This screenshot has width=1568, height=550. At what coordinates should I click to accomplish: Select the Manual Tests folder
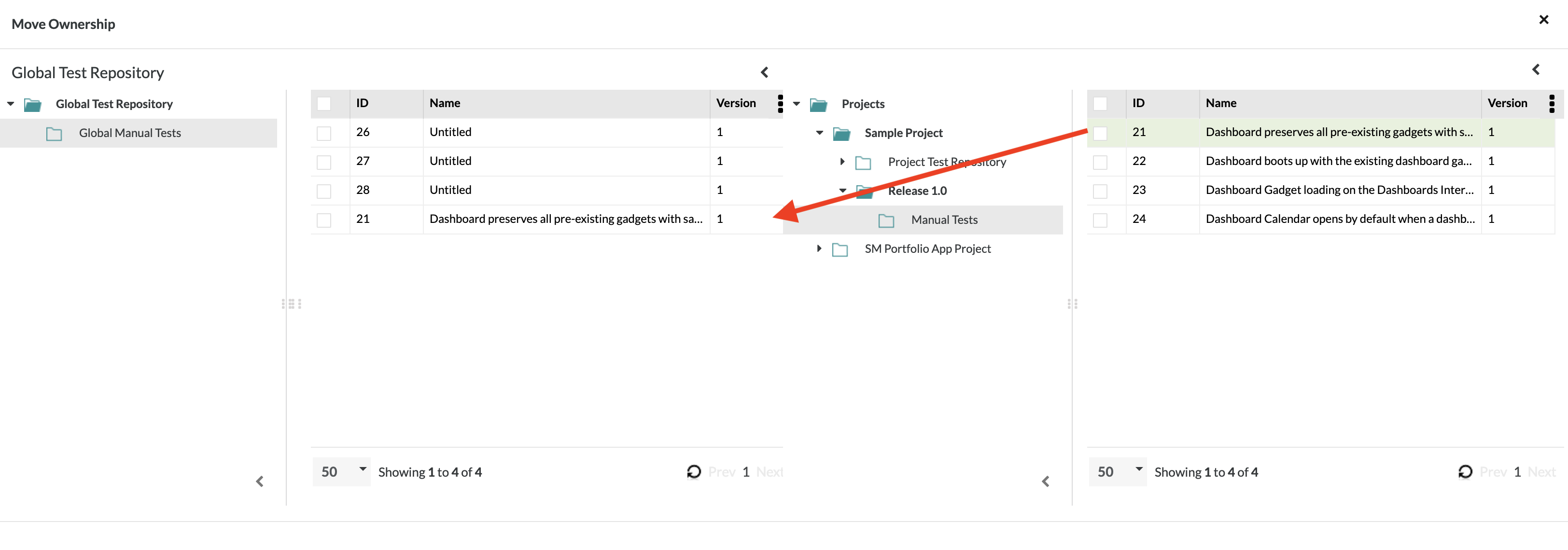click(943, 220)
